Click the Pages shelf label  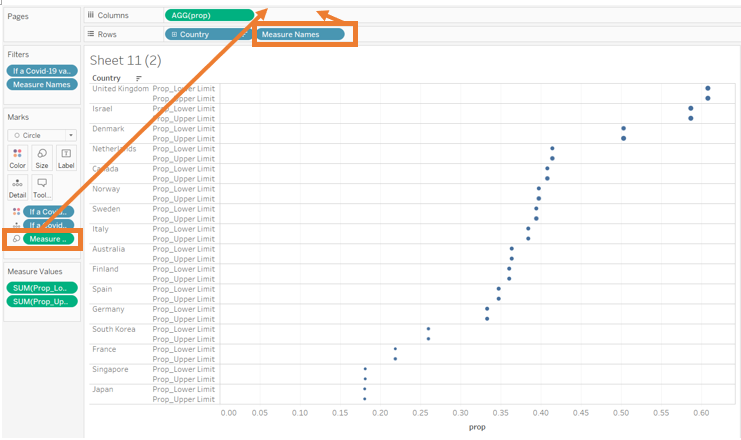pos(18,17)
